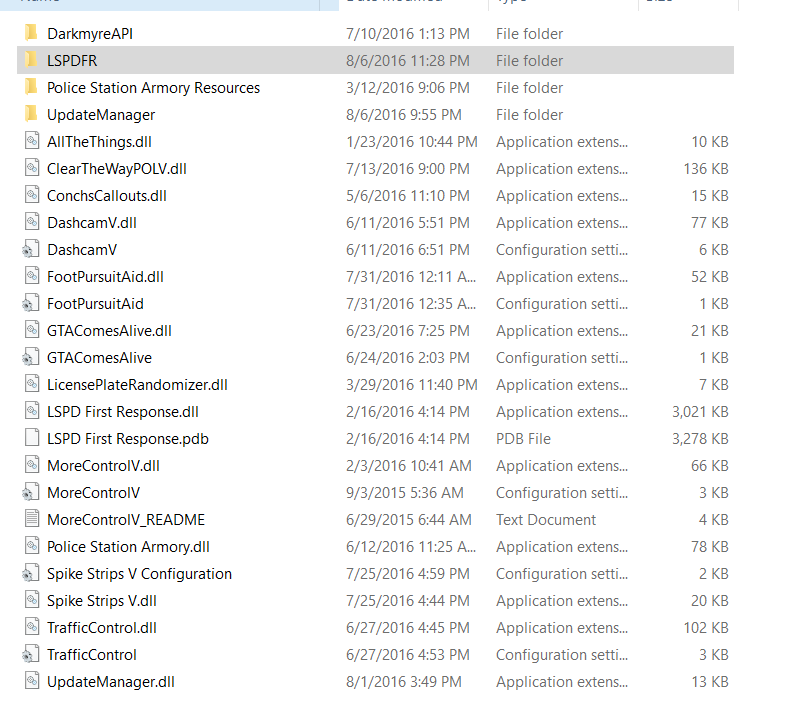Click the date 9/3/2015 5:36 AM
The height and width of the screenshot is (709, 806).
point(405,493)
